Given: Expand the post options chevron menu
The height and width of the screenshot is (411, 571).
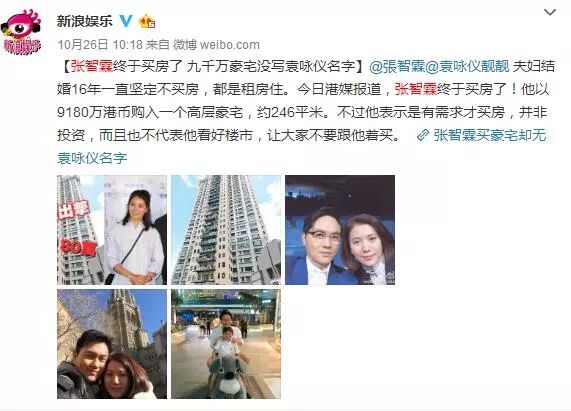Looking at the screenshot, I should (550, 13).
